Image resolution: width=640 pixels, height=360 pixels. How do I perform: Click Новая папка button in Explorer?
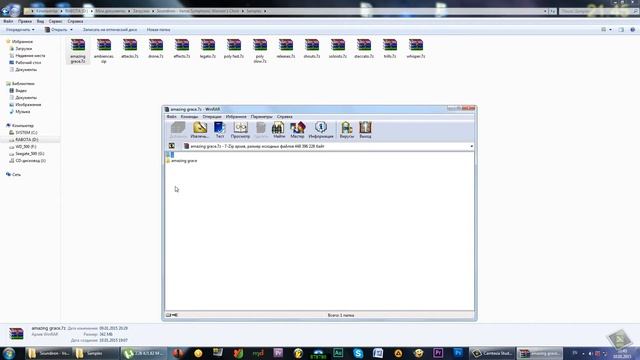point(158,30)
